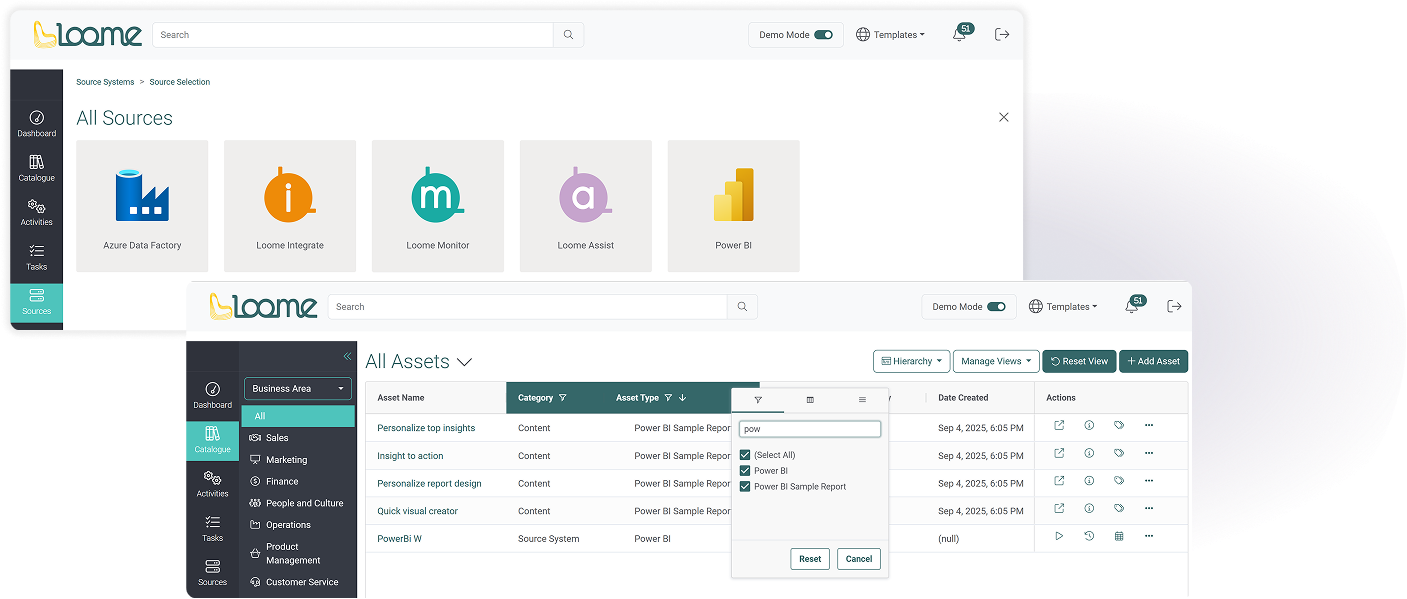Screen dimensions: 1407x599
Task: Click the Add Asset button
Action: coord(1153,361)
